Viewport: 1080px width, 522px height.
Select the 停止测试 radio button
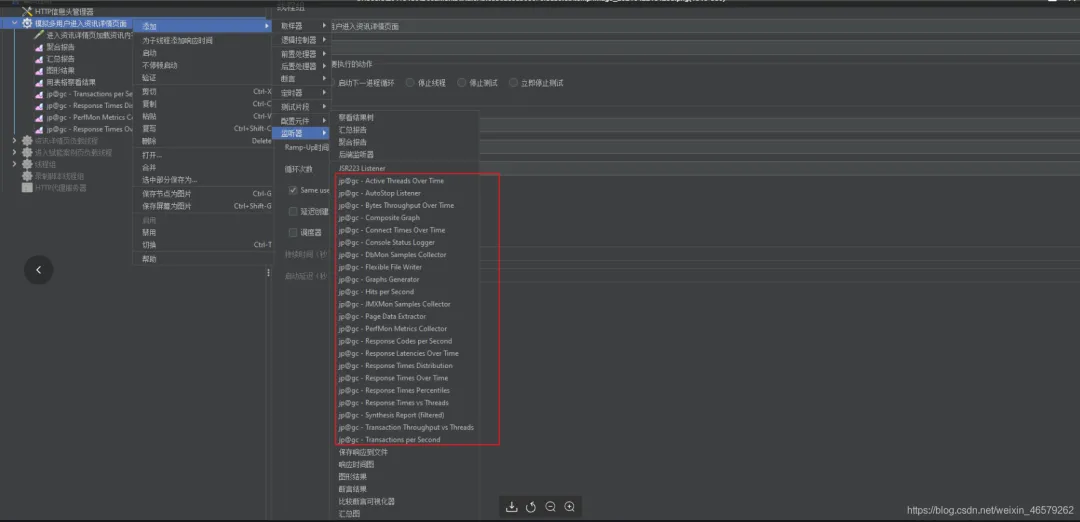(461, 83)
